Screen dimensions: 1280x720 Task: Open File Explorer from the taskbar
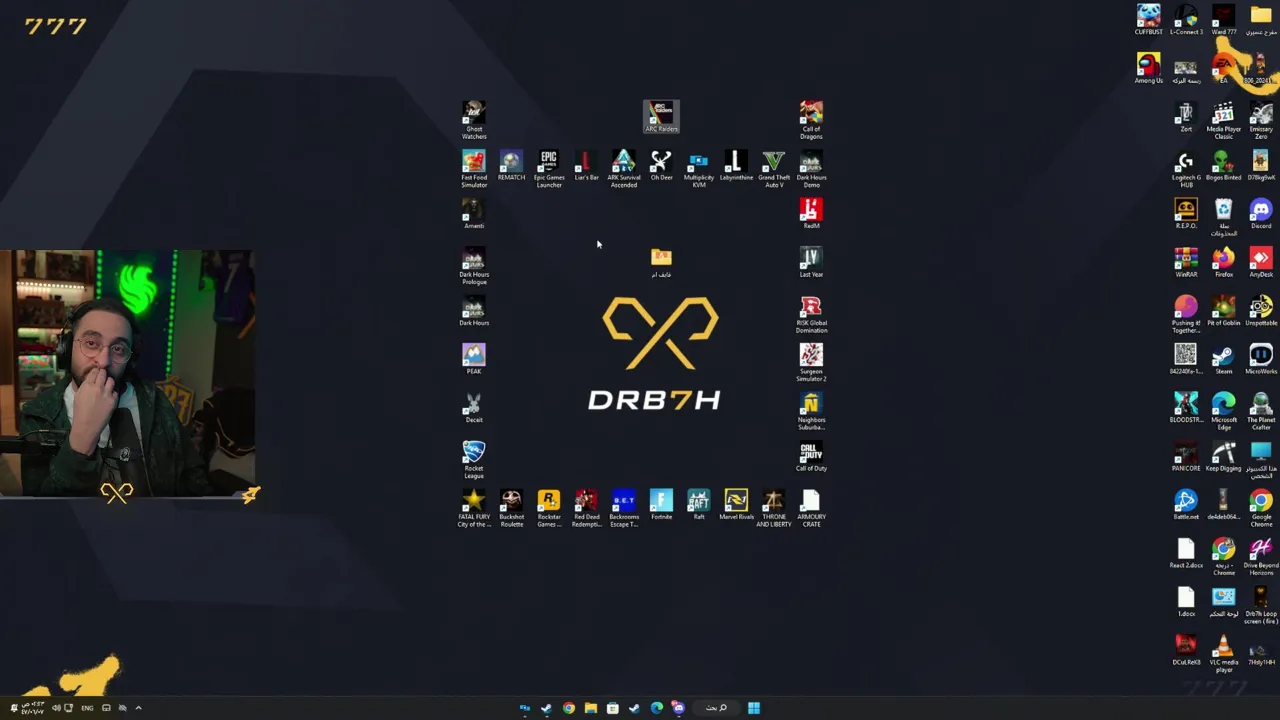590,708
